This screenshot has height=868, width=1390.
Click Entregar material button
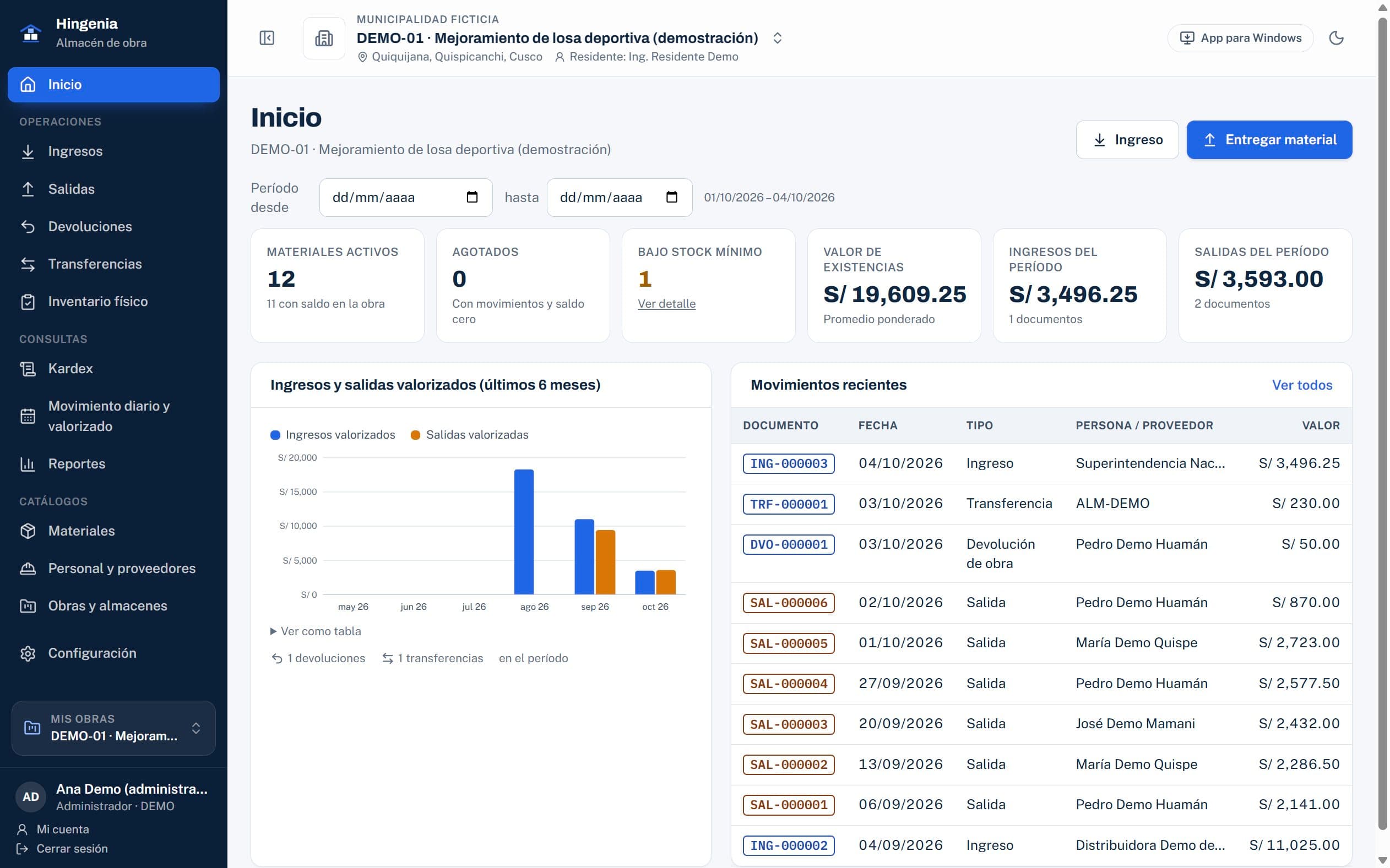pyautogui.click(x=1269, y=139)
